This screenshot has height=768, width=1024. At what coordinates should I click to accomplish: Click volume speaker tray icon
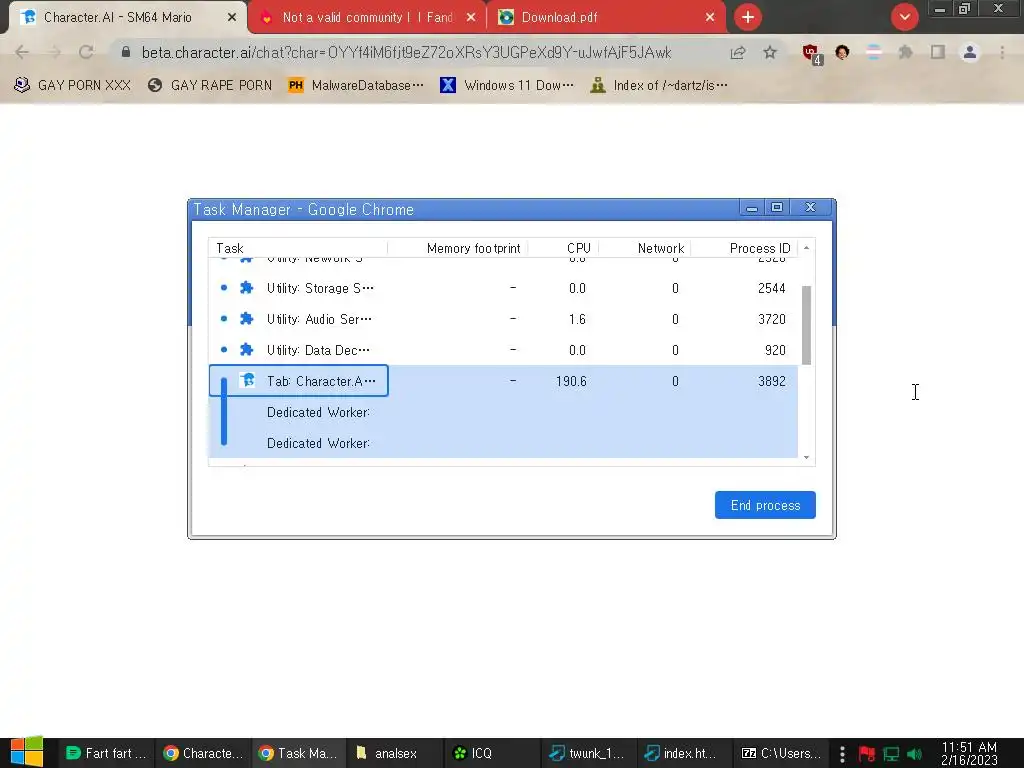pyautogui.click(x=915, y=754)
